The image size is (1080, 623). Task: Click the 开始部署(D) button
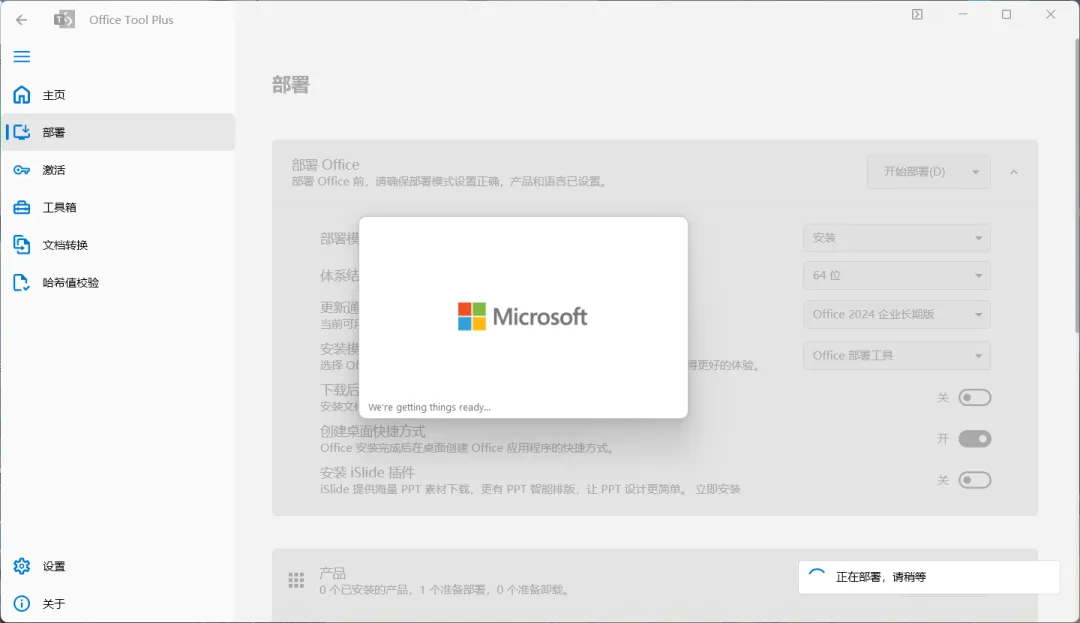pyautogui.click(x=915, y=172)
